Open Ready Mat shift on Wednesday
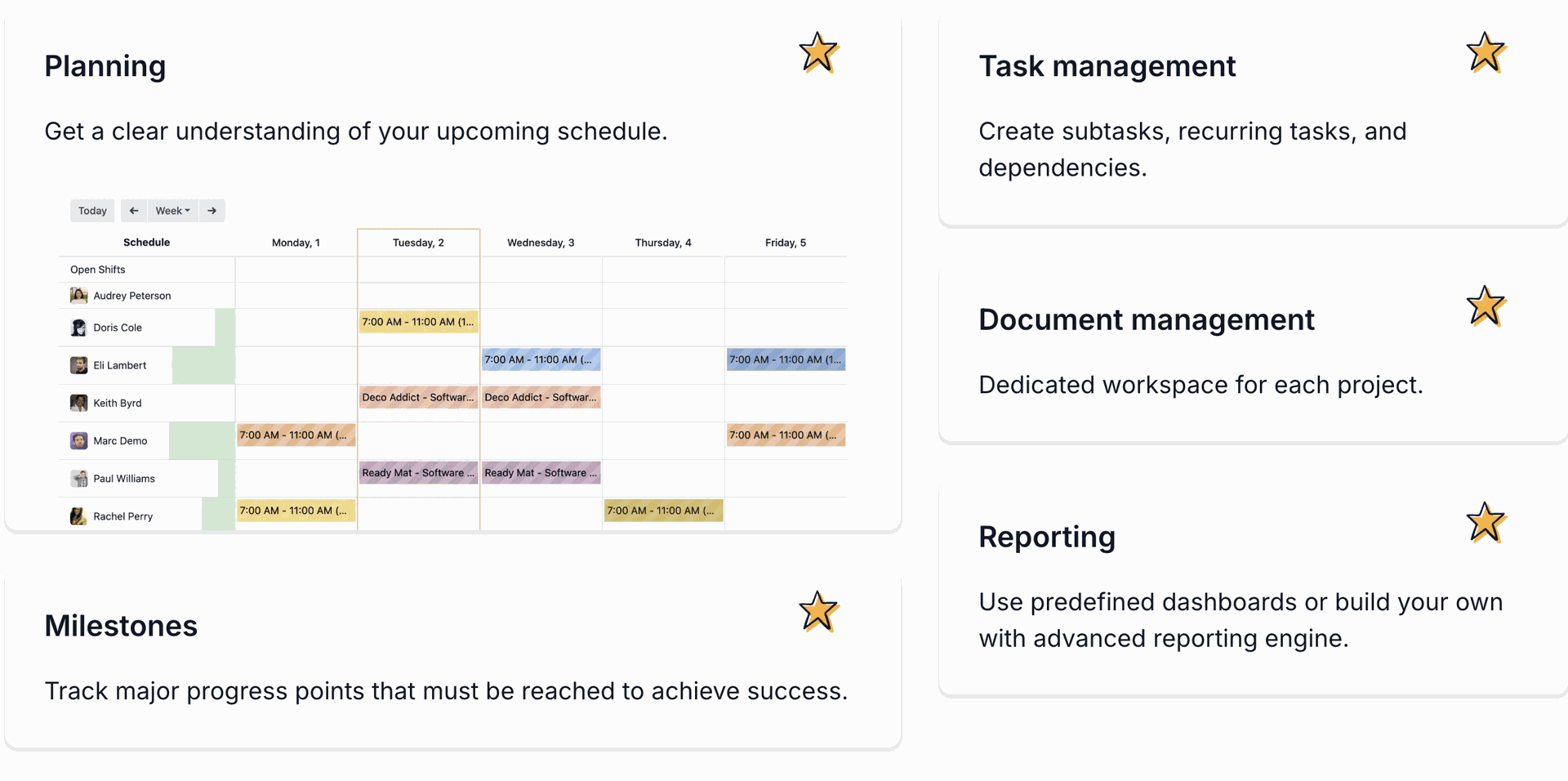Screen dimensions: 1568x781 541,473
